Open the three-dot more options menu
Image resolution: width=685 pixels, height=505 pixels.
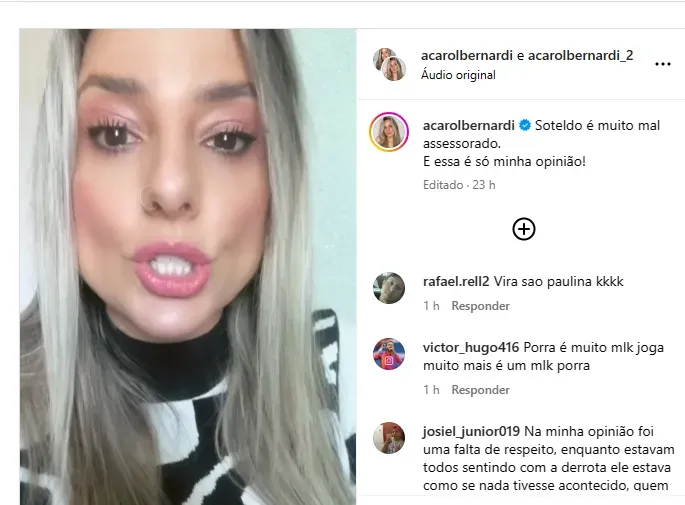[662, 64]
